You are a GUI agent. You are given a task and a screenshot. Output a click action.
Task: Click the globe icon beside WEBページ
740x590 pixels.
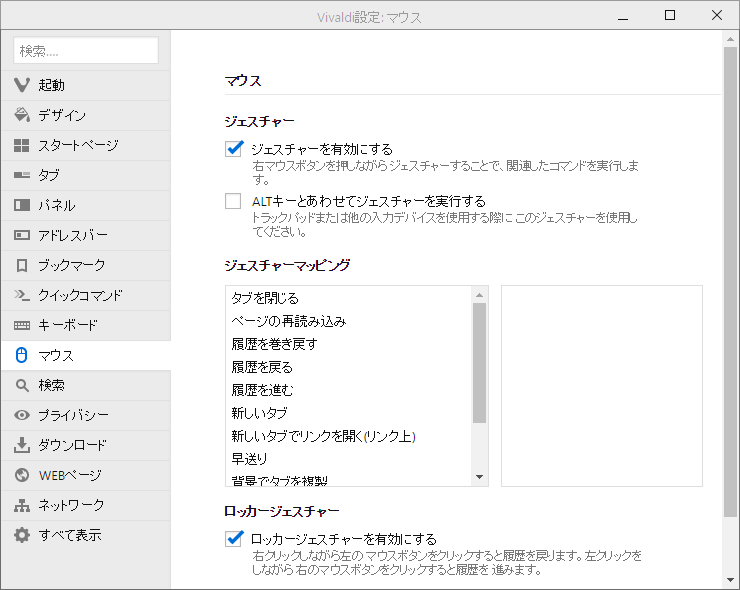click(22, 475)
